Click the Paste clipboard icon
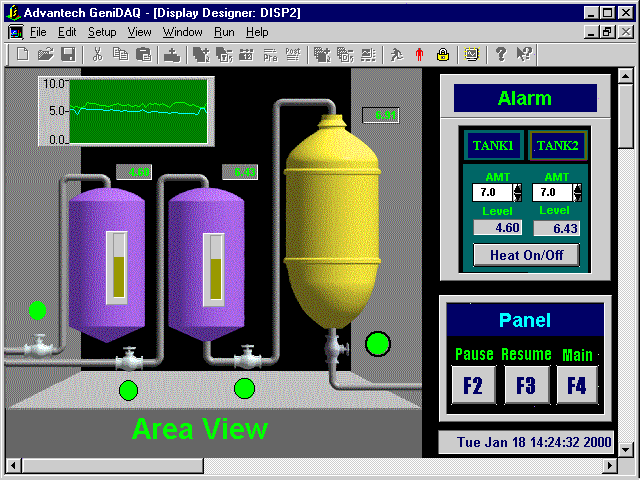Image resolution: width=640 pixels, height=480 pixels. click(x=143, y=54)
